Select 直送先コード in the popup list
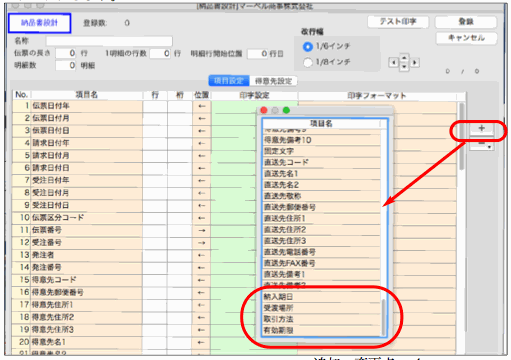 click(x=321, y=162)
